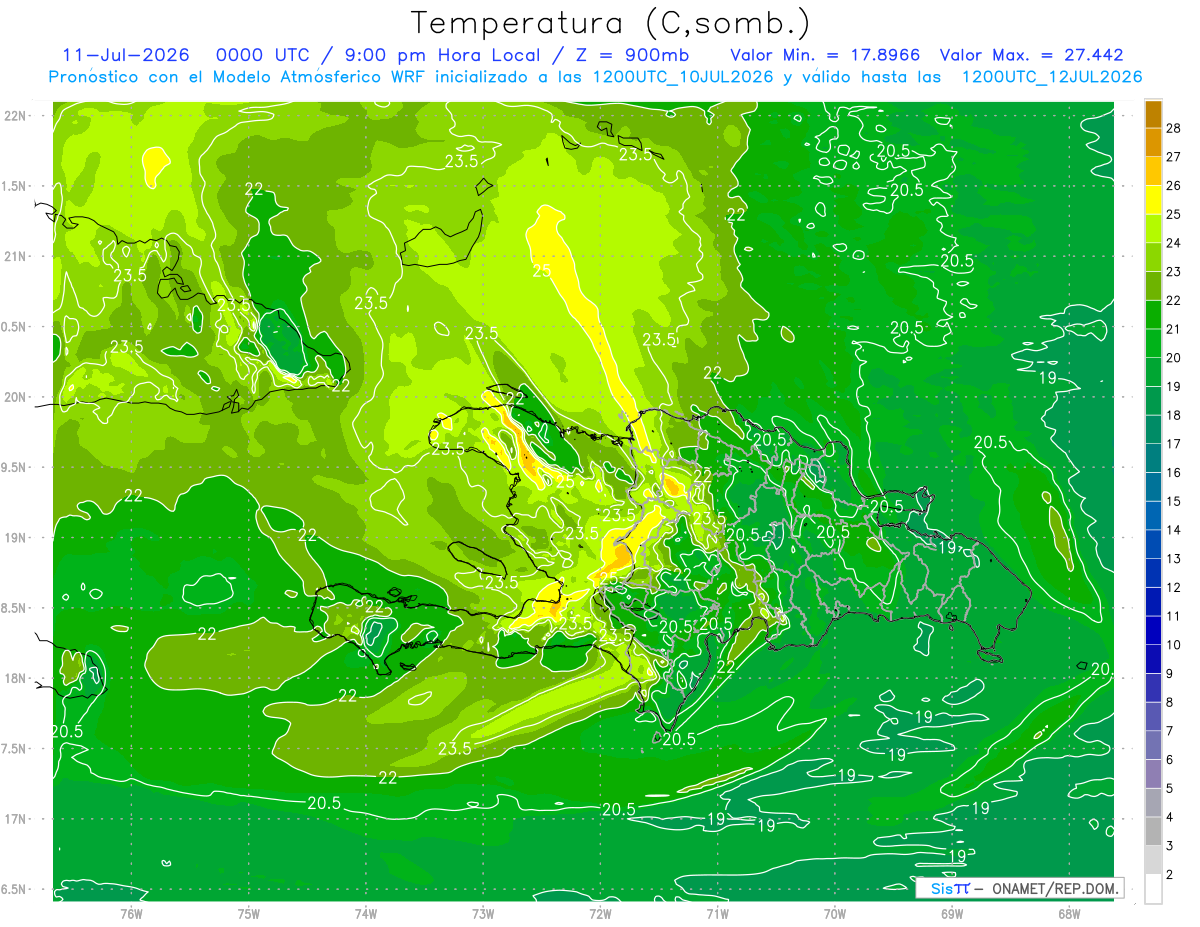Click the "17N" latitude axis label

point(15,819)
